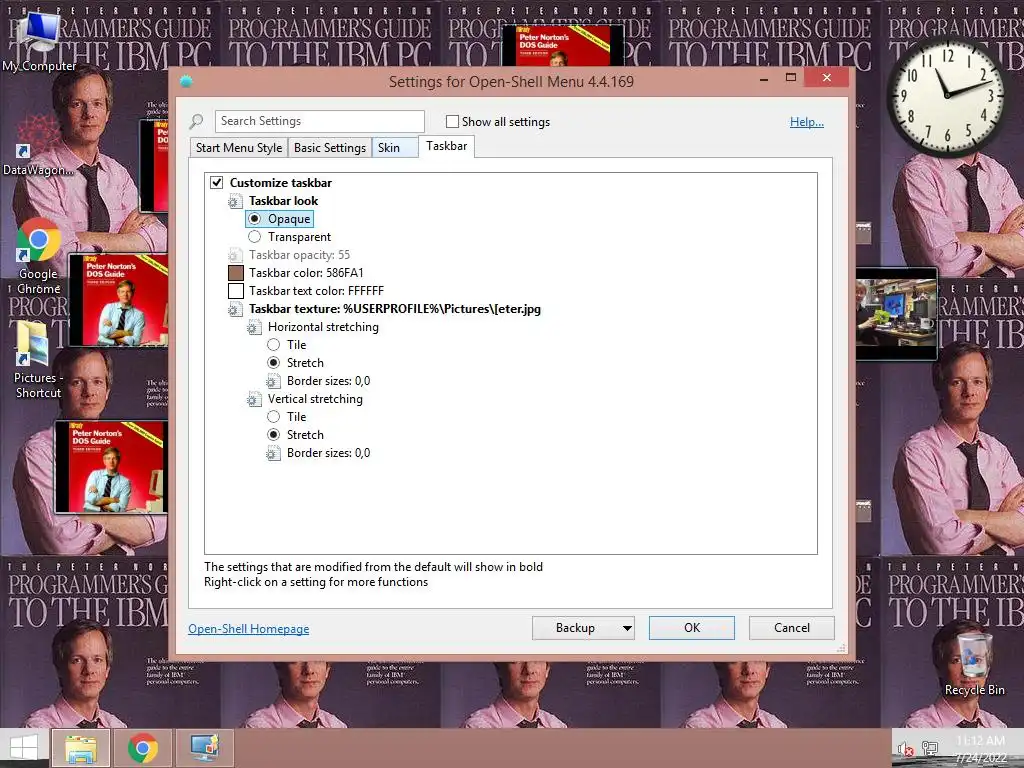The width and height of the screenshot is (1024, 768).
Task: Open the Help link
Action: pyautogui.click(x=807, y=121)
